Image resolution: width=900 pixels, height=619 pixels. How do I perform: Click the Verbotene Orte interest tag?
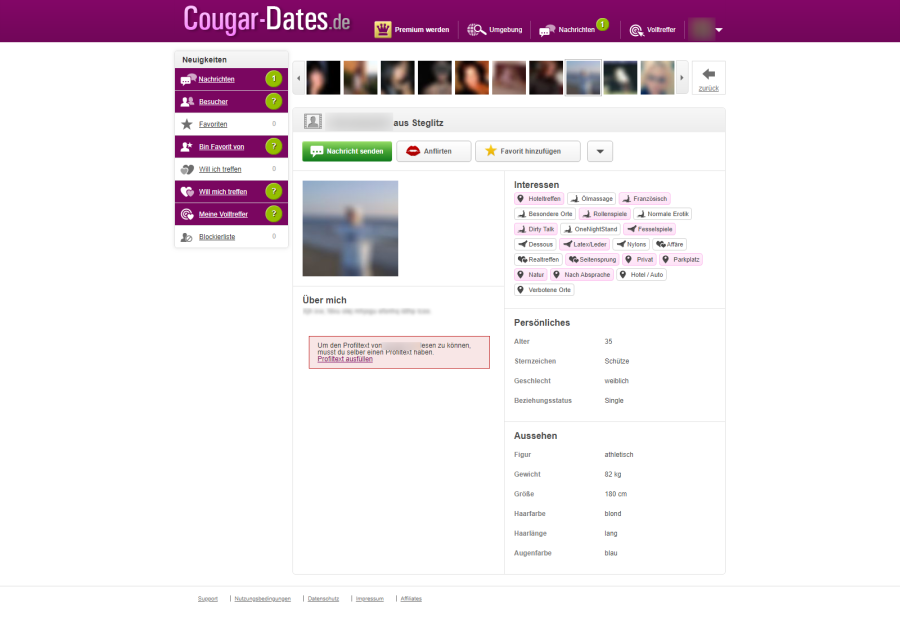point(544,290)
